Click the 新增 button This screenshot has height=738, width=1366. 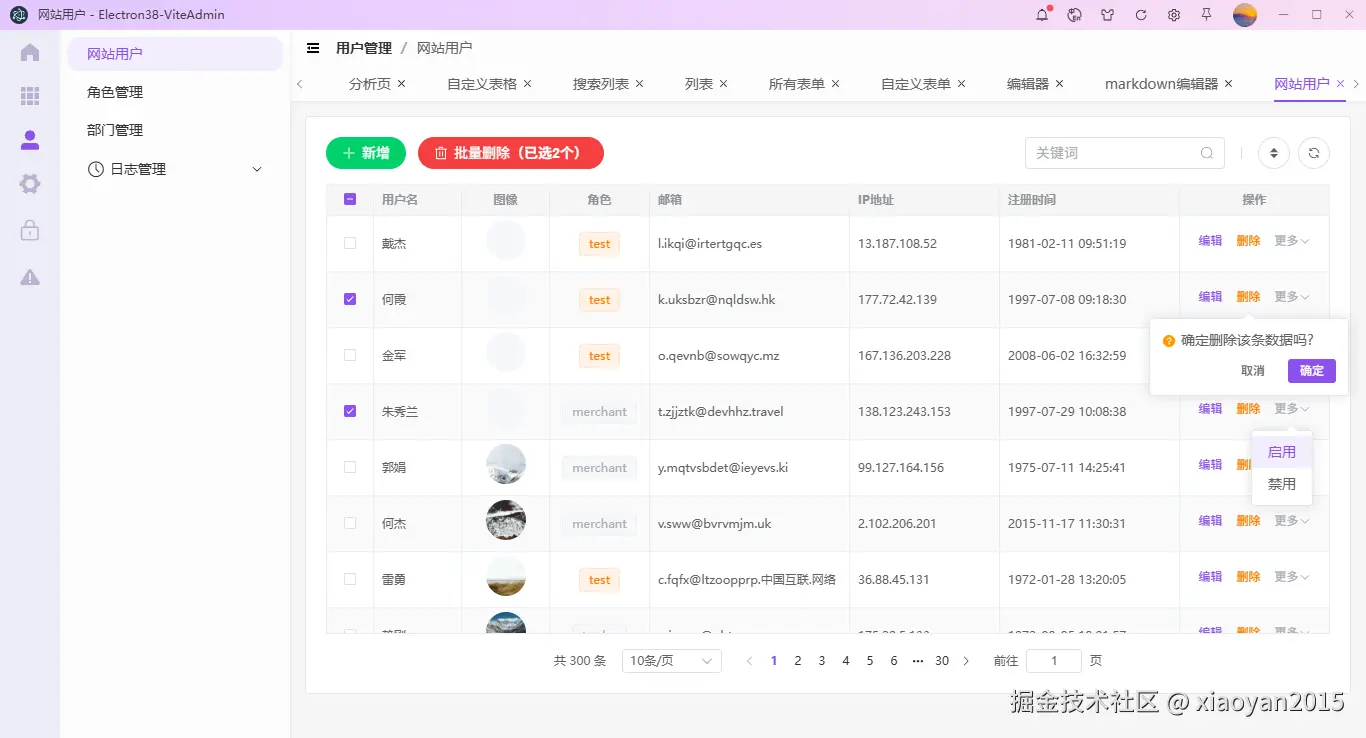click(x=366, y=152)
